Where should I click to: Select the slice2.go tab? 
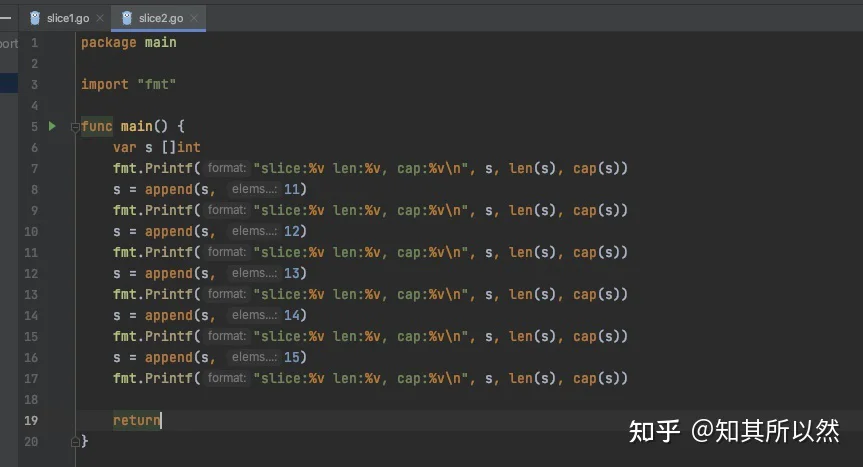tap(160, 18)
